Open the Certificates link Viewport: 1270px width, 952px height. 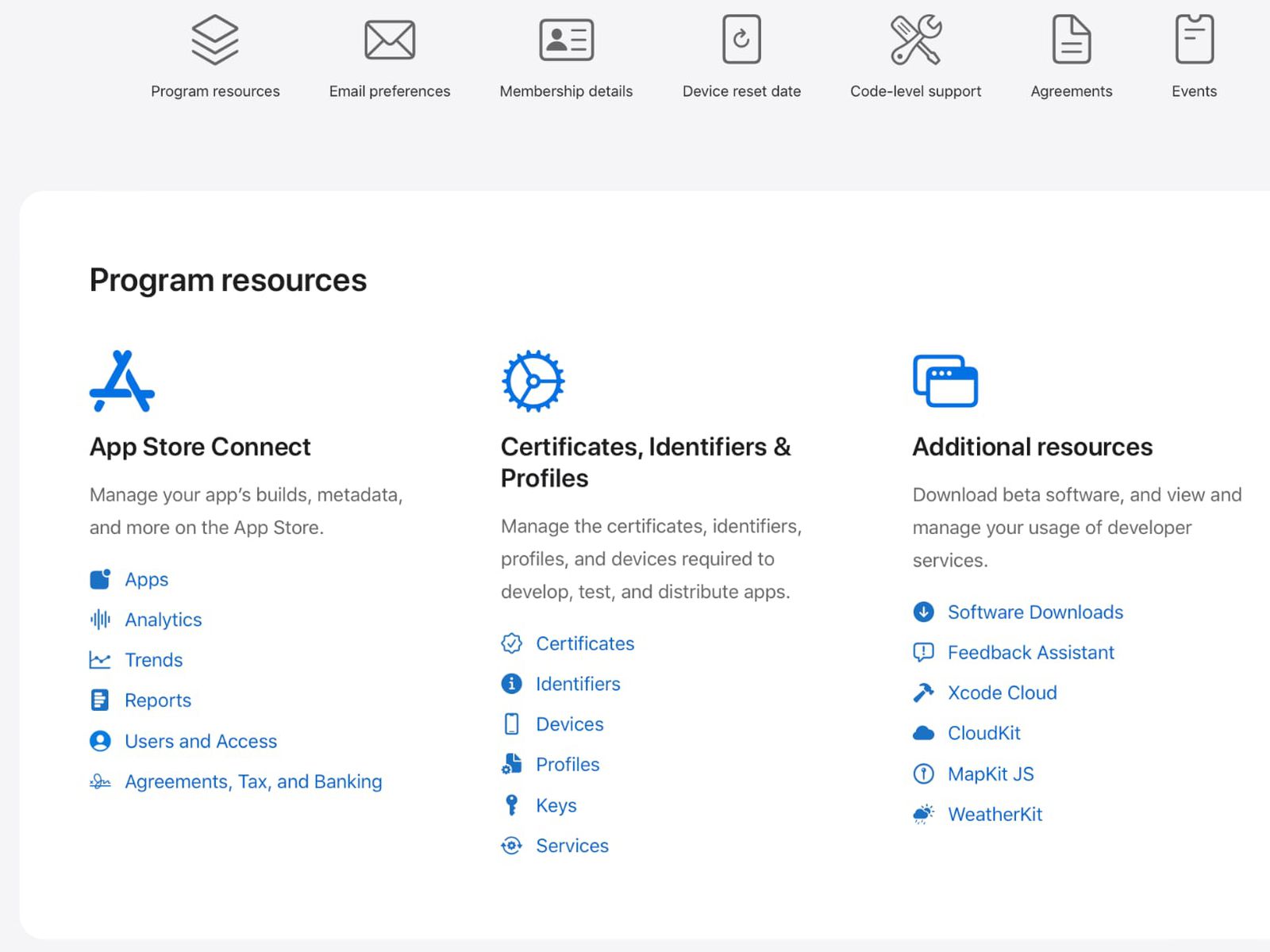[585, 643]
